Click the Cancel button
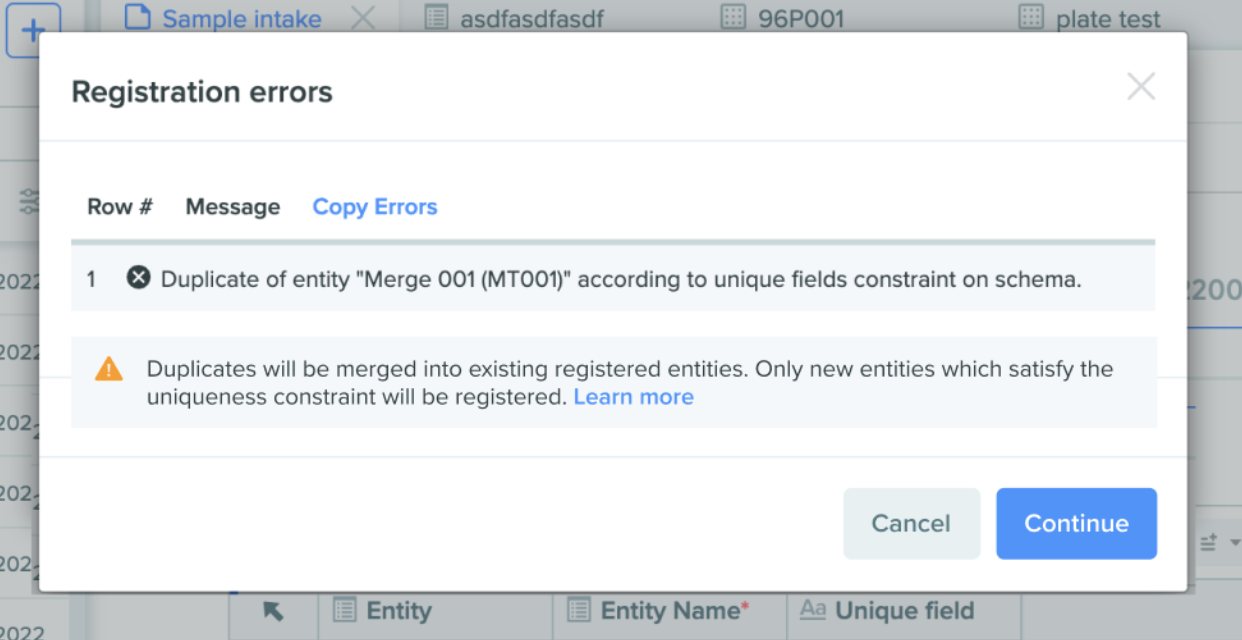Screen dimensions: 1242x640 click(911, 523)
